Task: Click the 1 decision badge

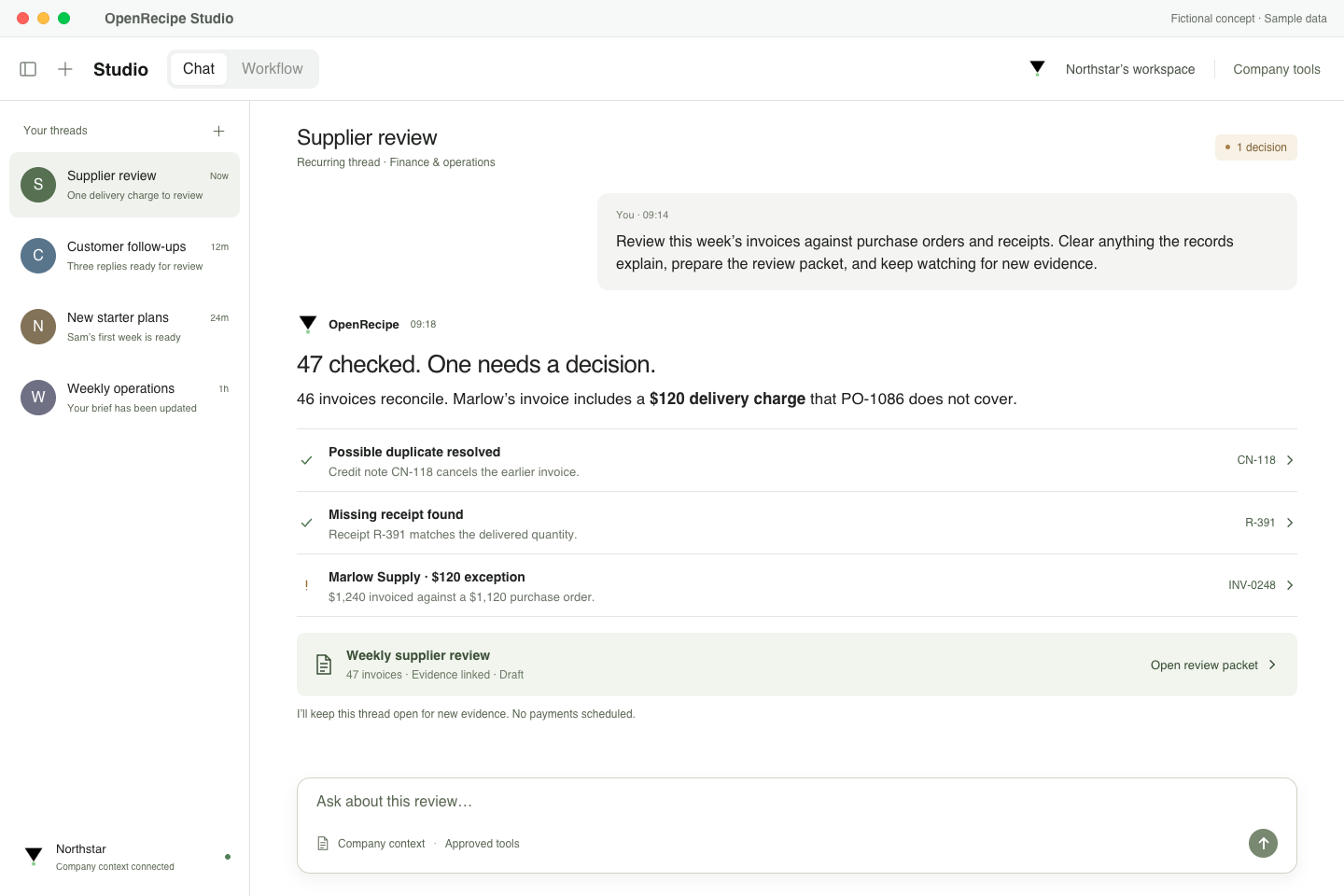Action: [1256, 147]
